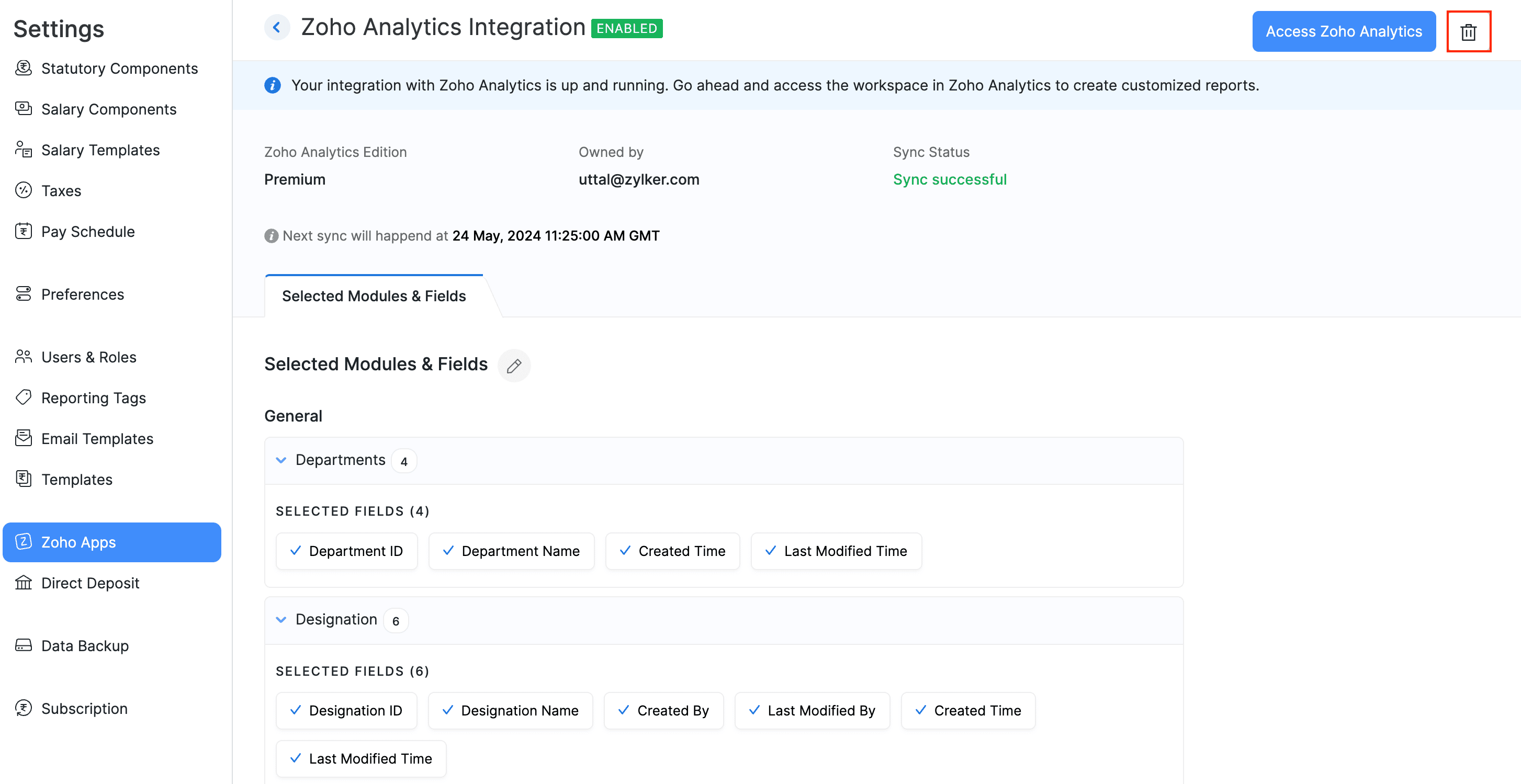This screenshot has height=784, width=1521.
Task: Click the Reporting Tags tag icon
Action: click(x=23, y=397)
